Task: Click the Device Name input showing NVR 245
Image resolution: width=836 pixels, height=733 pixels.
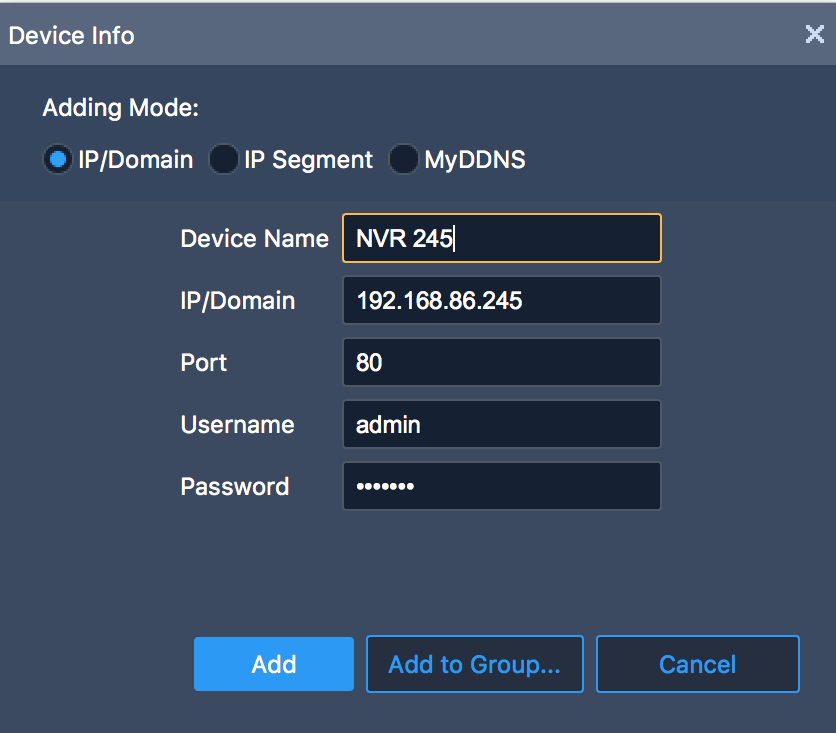Action: (x=501, y=238)
